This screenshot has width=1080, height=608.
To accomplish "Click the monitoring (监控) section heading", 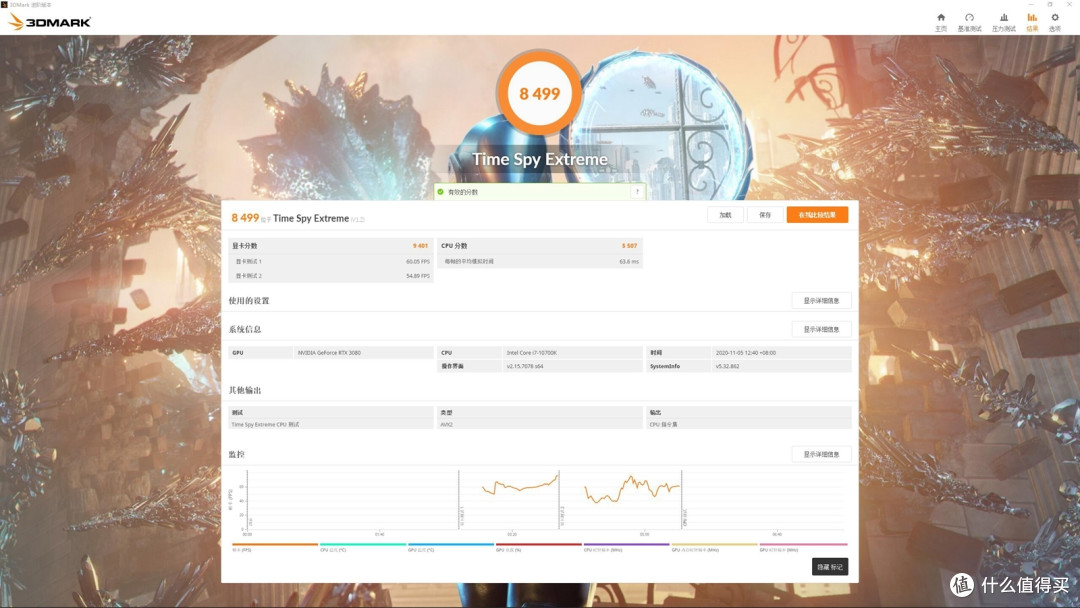I will (236, 454).
